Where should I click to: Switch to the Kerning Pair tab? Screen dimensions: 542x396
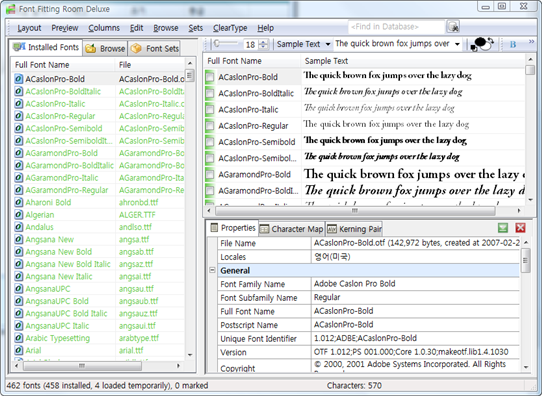click(x=354, y=229)
